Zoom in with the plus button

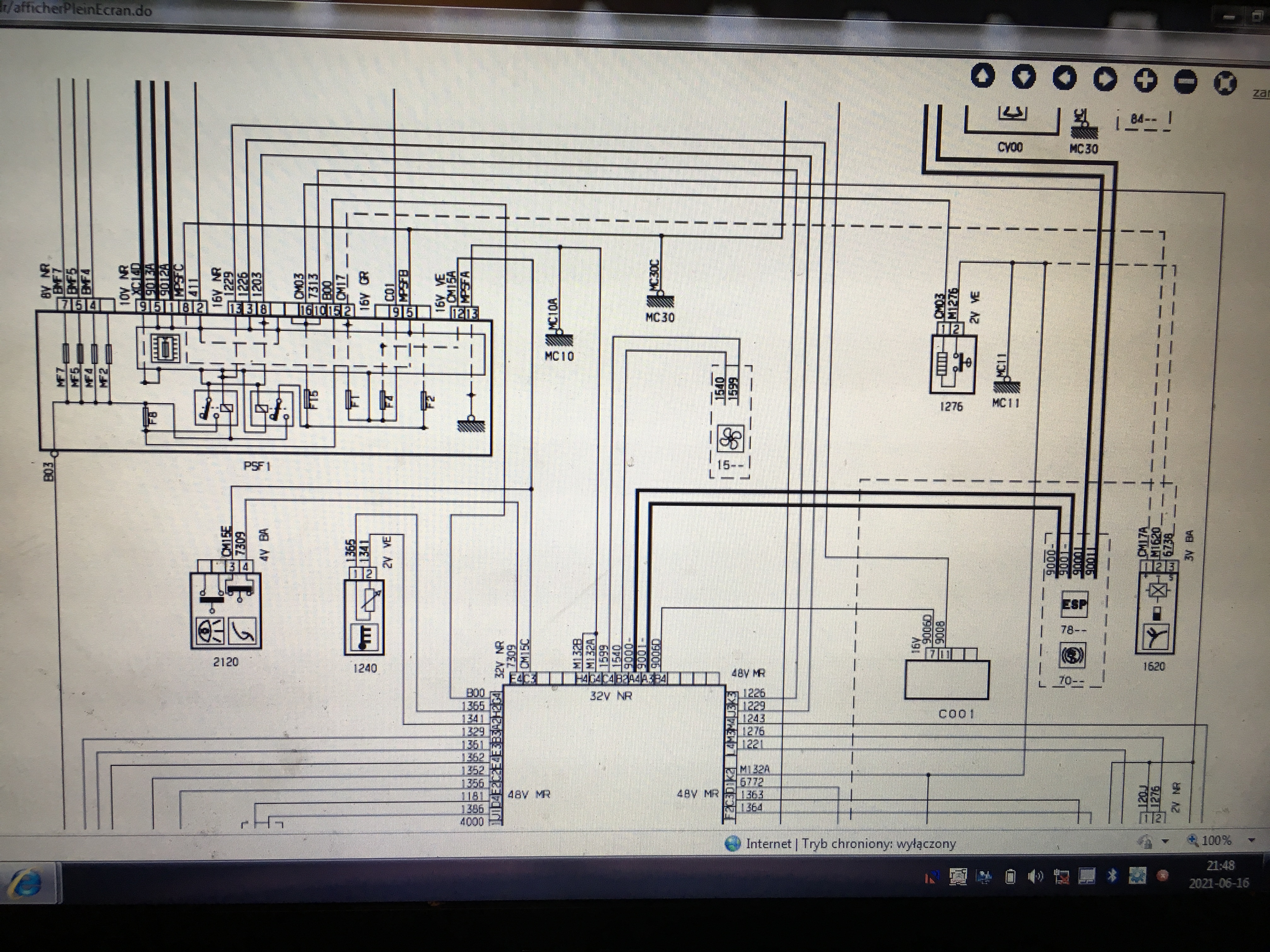(1145, 80)
